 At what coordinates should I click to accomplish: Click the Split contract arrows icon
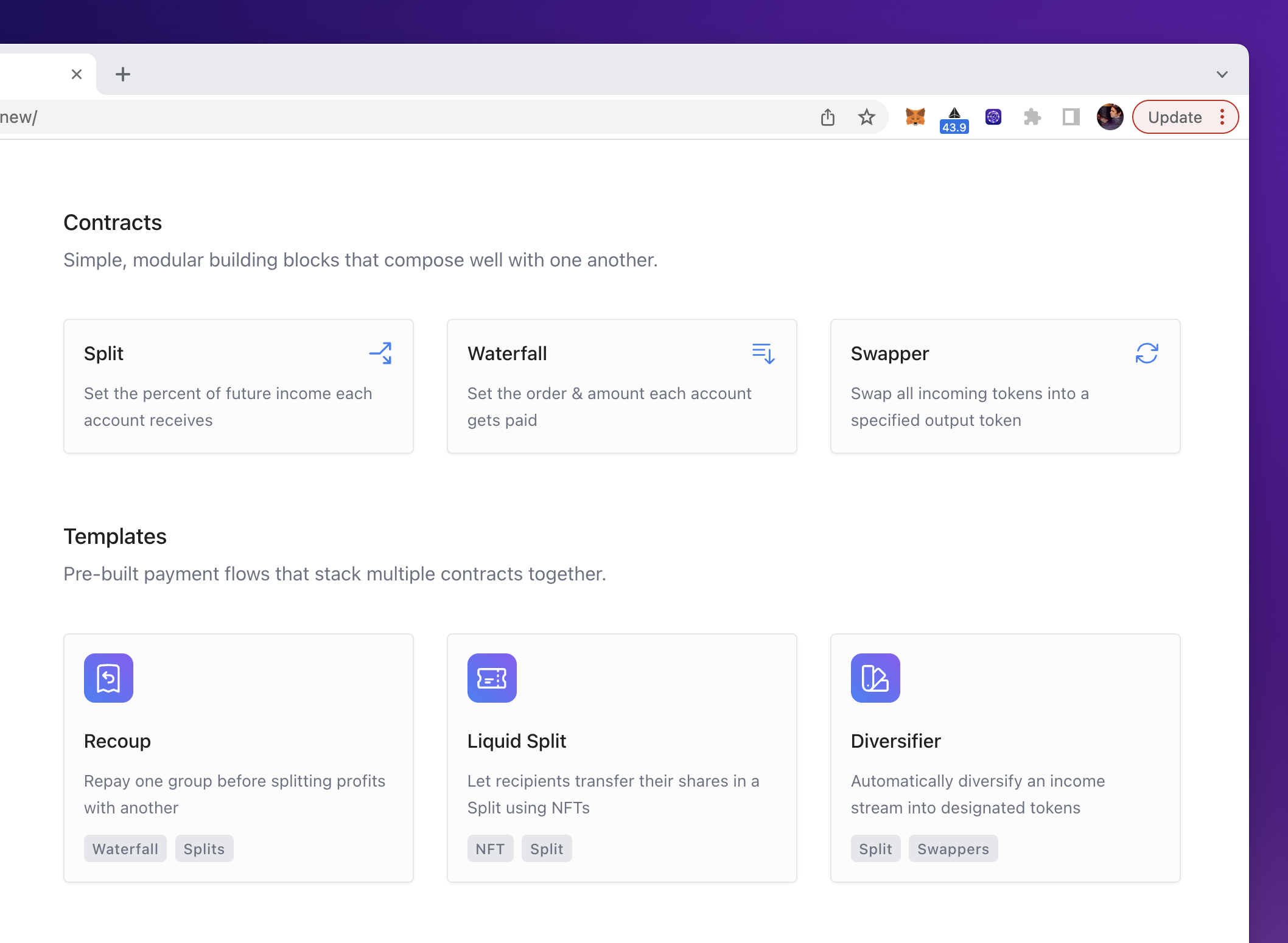click(380, 353)
